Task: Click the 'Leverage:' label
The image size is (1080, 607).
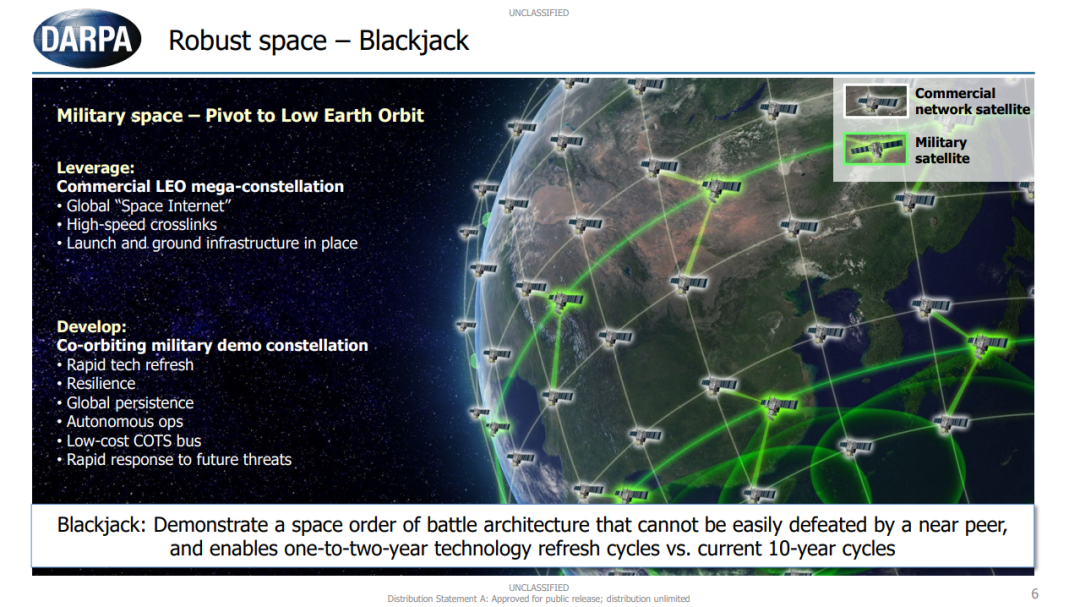Action: (x=95, y=167)
